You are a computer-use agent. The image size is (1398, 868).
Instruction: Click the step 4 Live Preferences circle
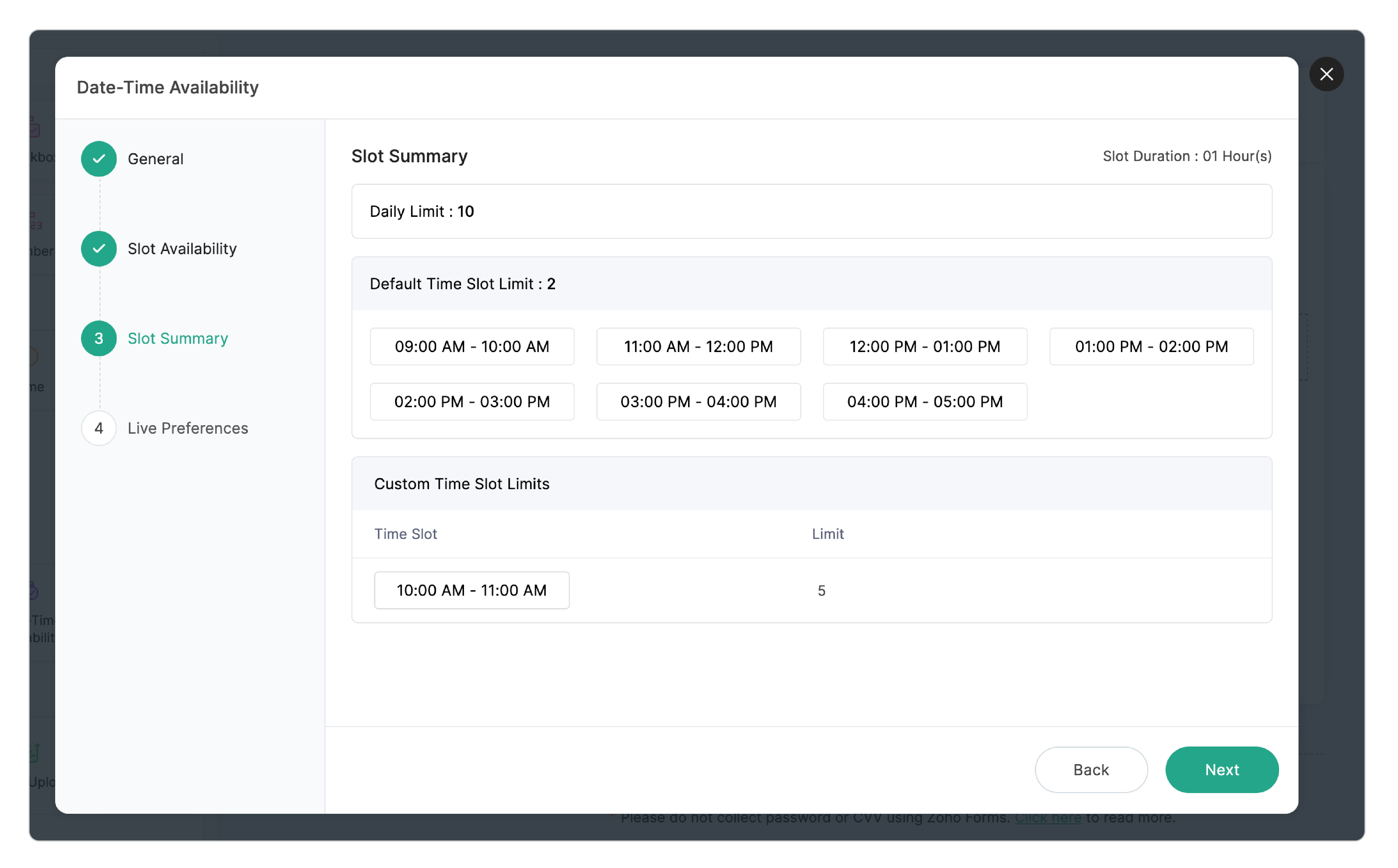99,428
